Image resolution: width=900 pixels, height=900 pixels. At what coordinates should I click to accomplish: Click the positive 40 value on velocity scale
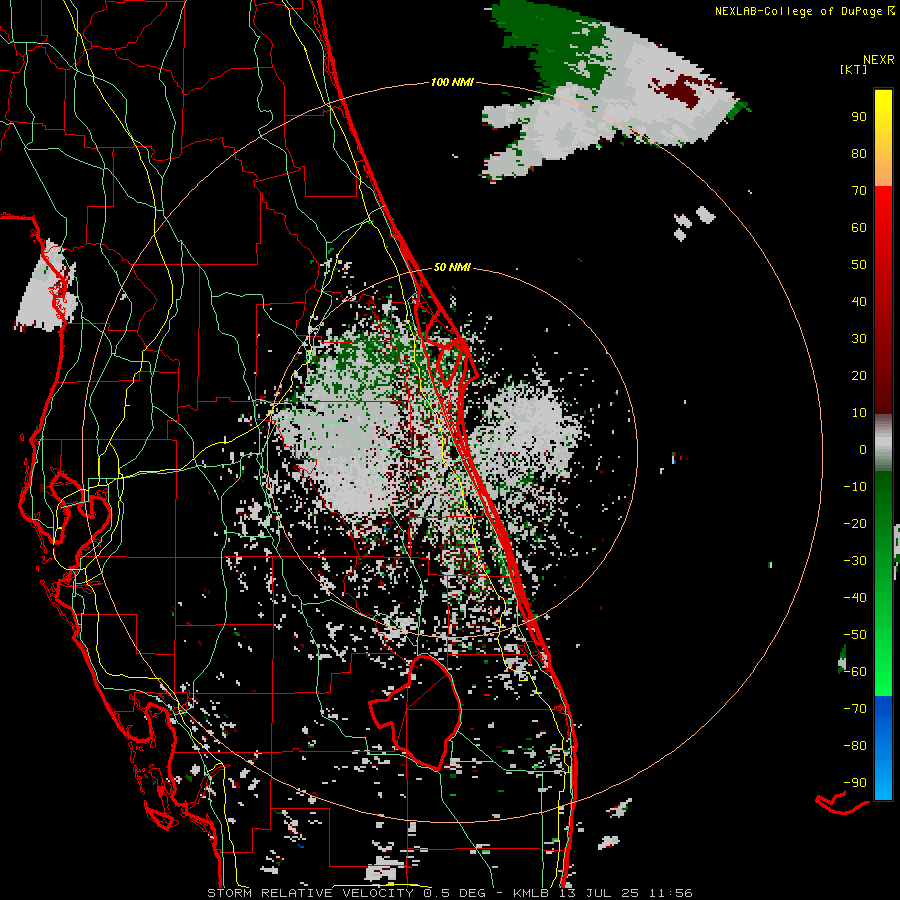click(859, 301)
